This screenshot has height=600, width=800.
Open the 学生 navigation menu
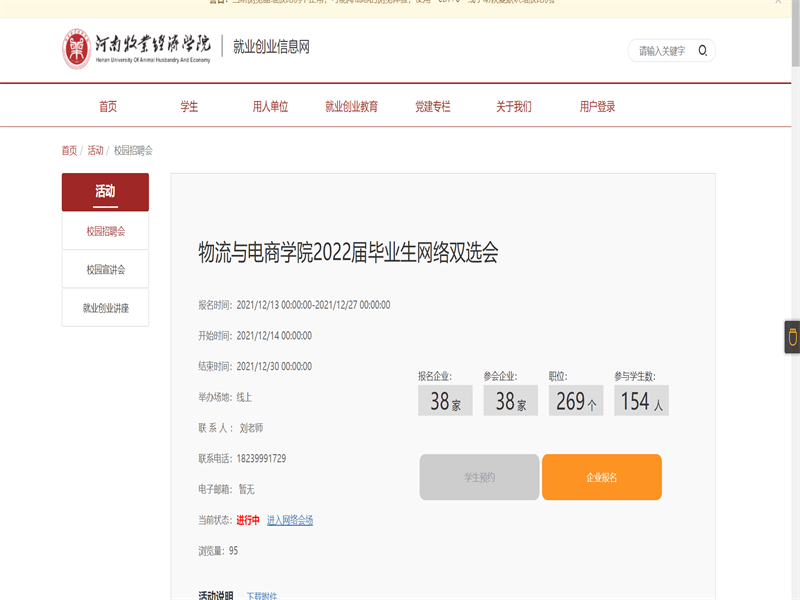coord(189,106)
